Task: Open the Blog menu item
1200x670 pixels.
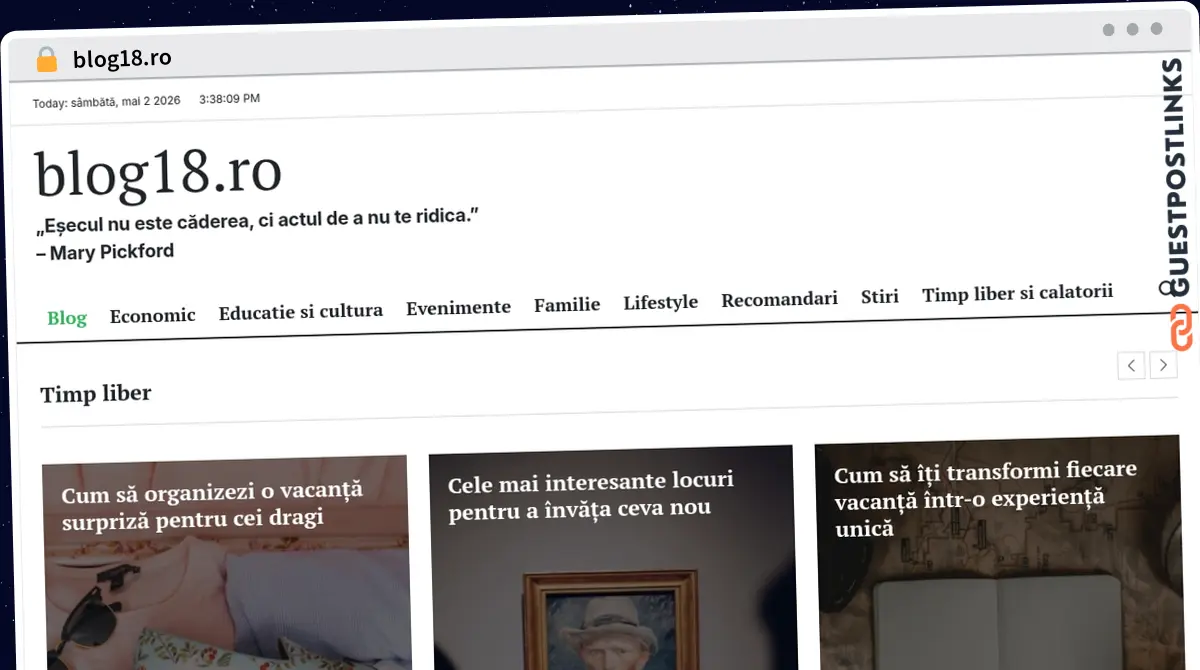Action: pos(67,318)
